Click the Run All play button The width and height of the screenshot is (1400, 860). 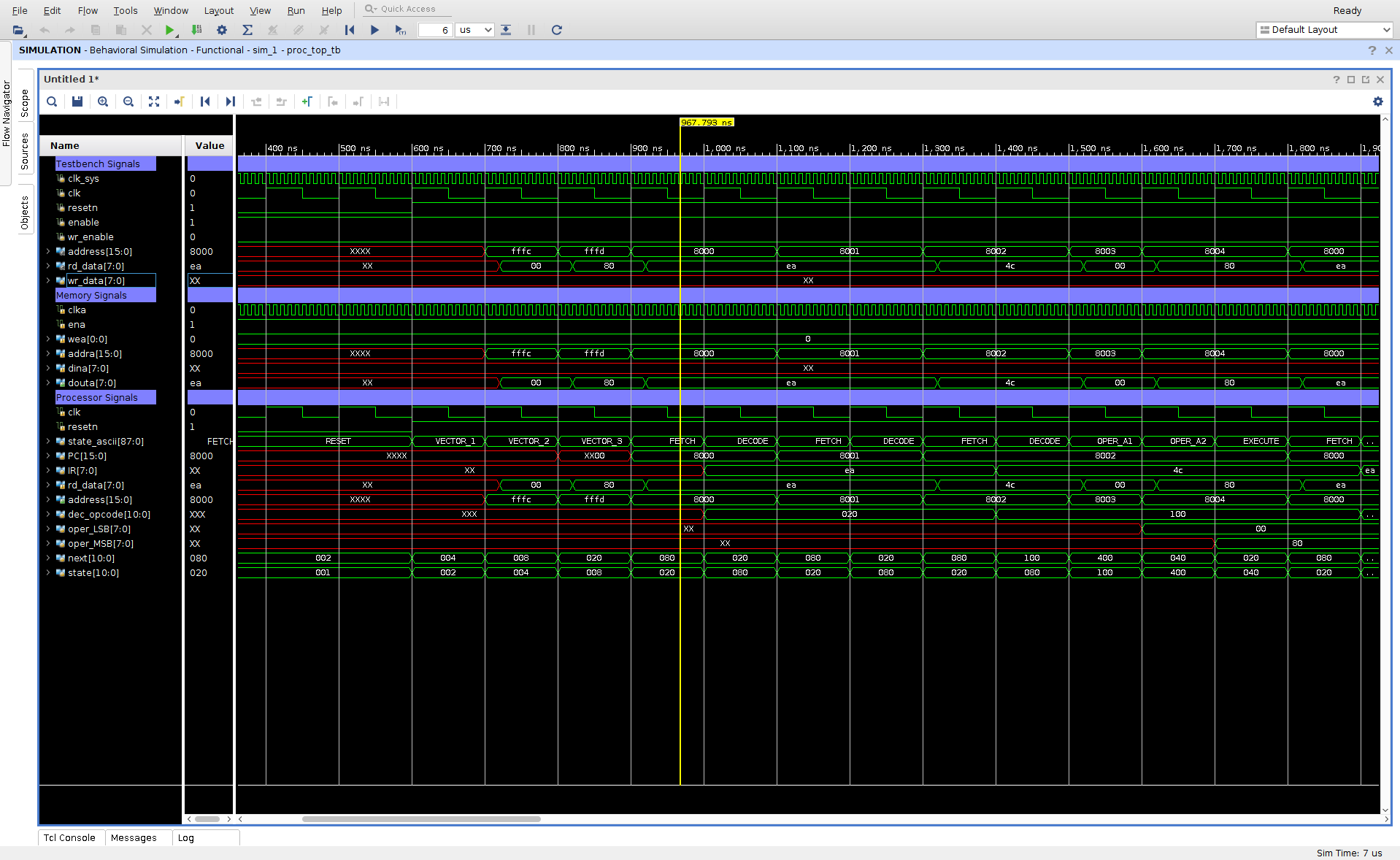pos(374,30)
